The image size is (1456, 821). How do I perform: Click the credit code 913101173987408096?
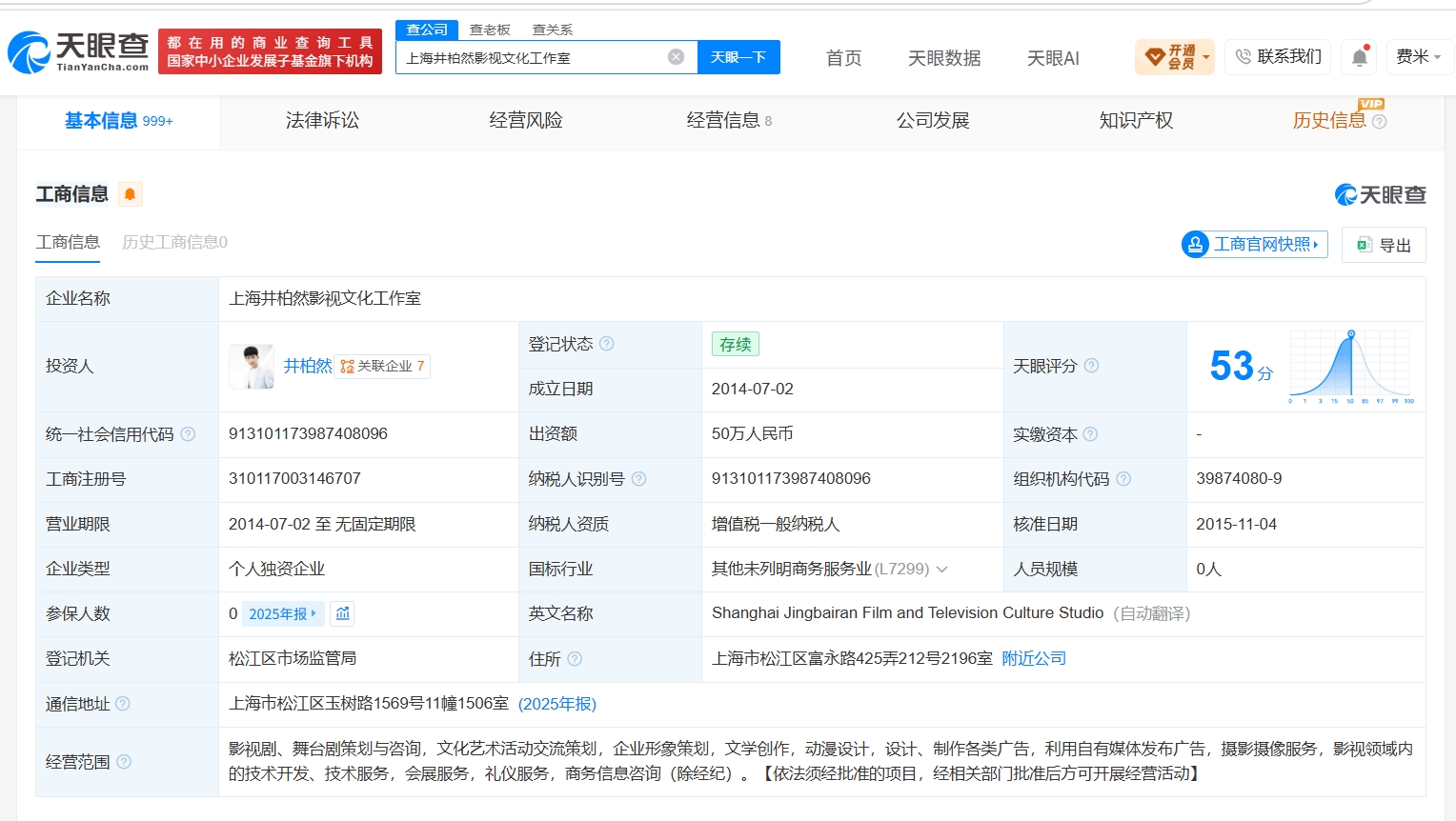tap(308, 434)
